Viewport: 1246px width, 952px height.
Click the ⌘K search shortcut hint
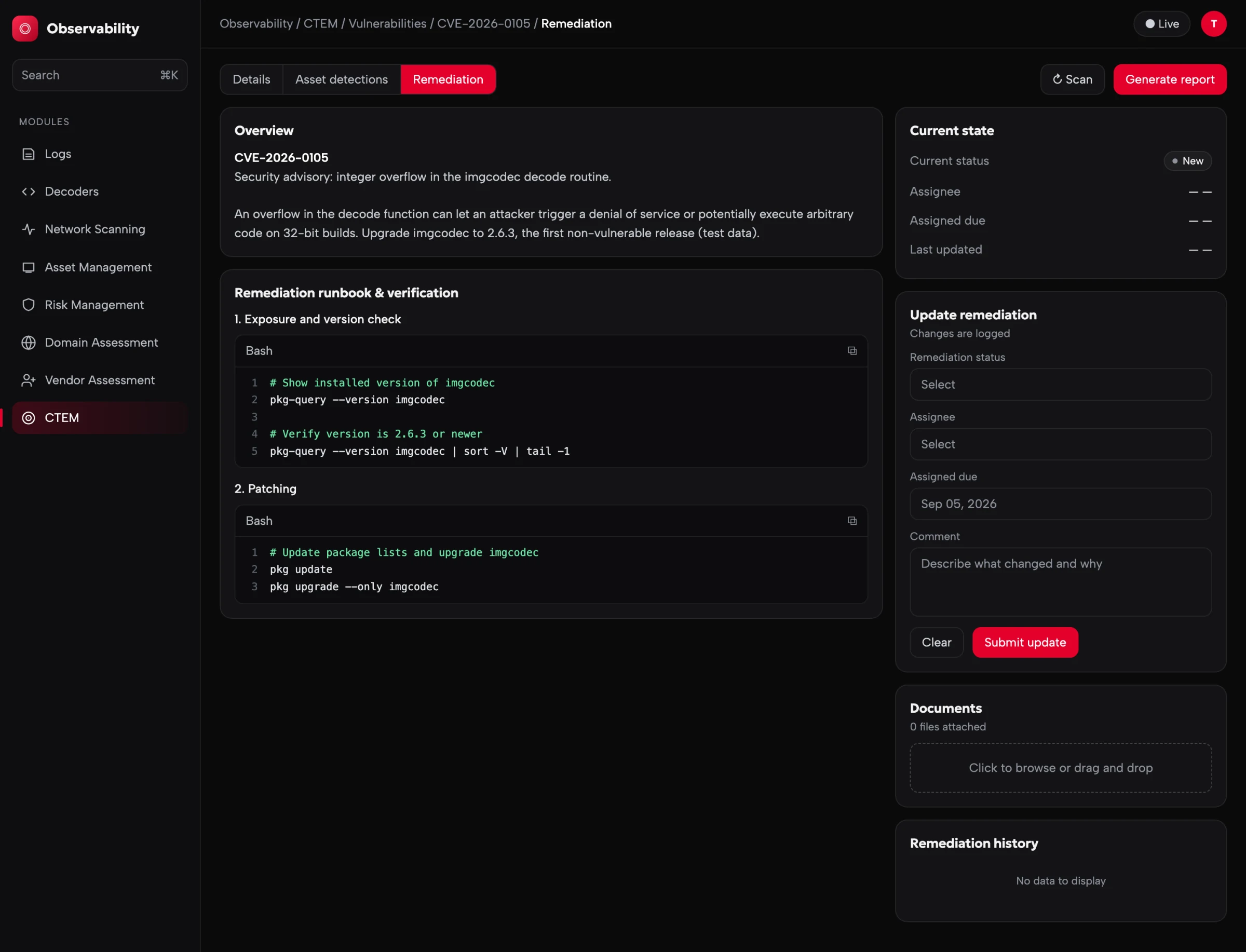(x=169, y=75)
